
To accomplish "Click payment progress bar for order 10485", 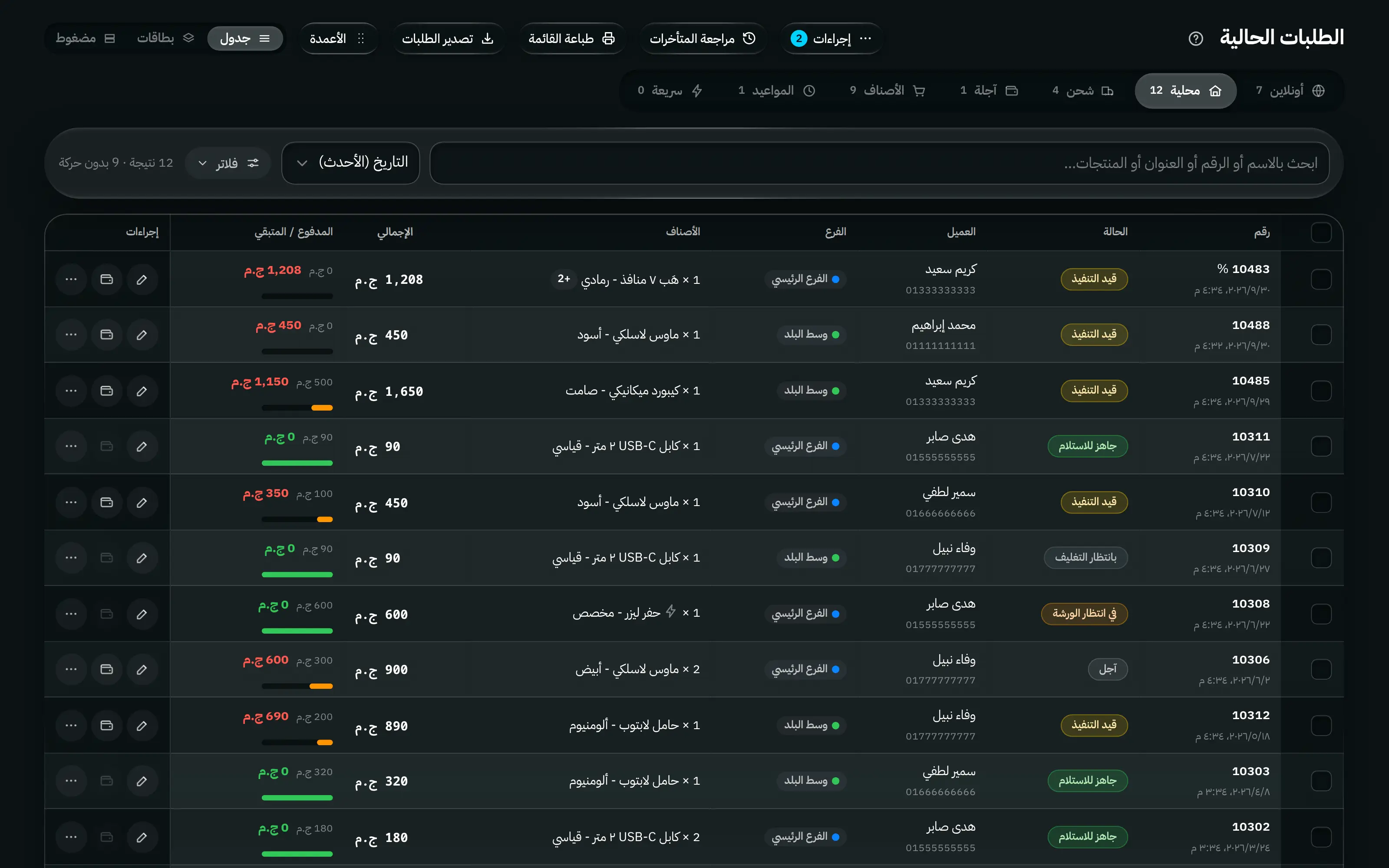I will click(x=297, y=408).
